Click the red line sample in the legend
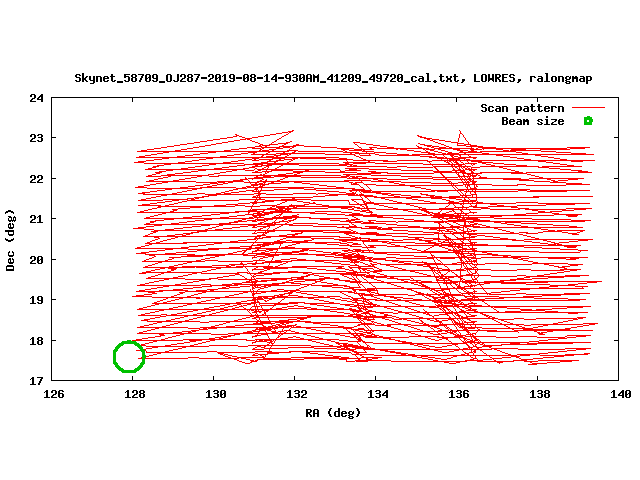The height and width of the screenshot is (480, 640). [x=588, y=108]
